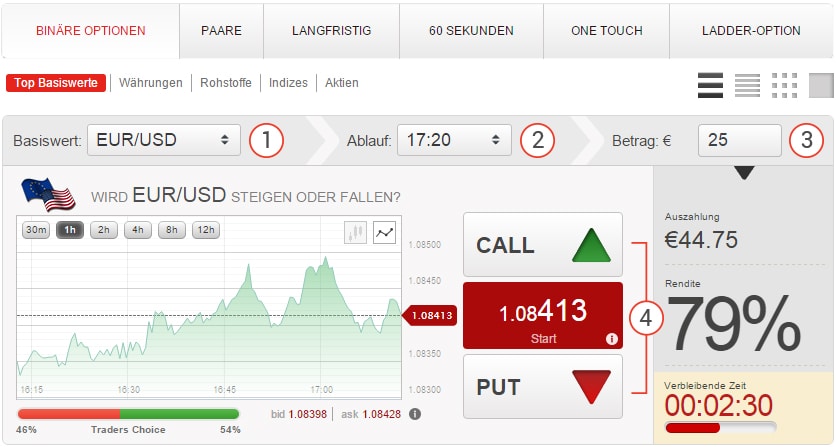Image resolution: width=836 pixels, height=447 pixels.
Task: Filter assets by Indizes
Action: pyautogui.click(x=288, y=83)
